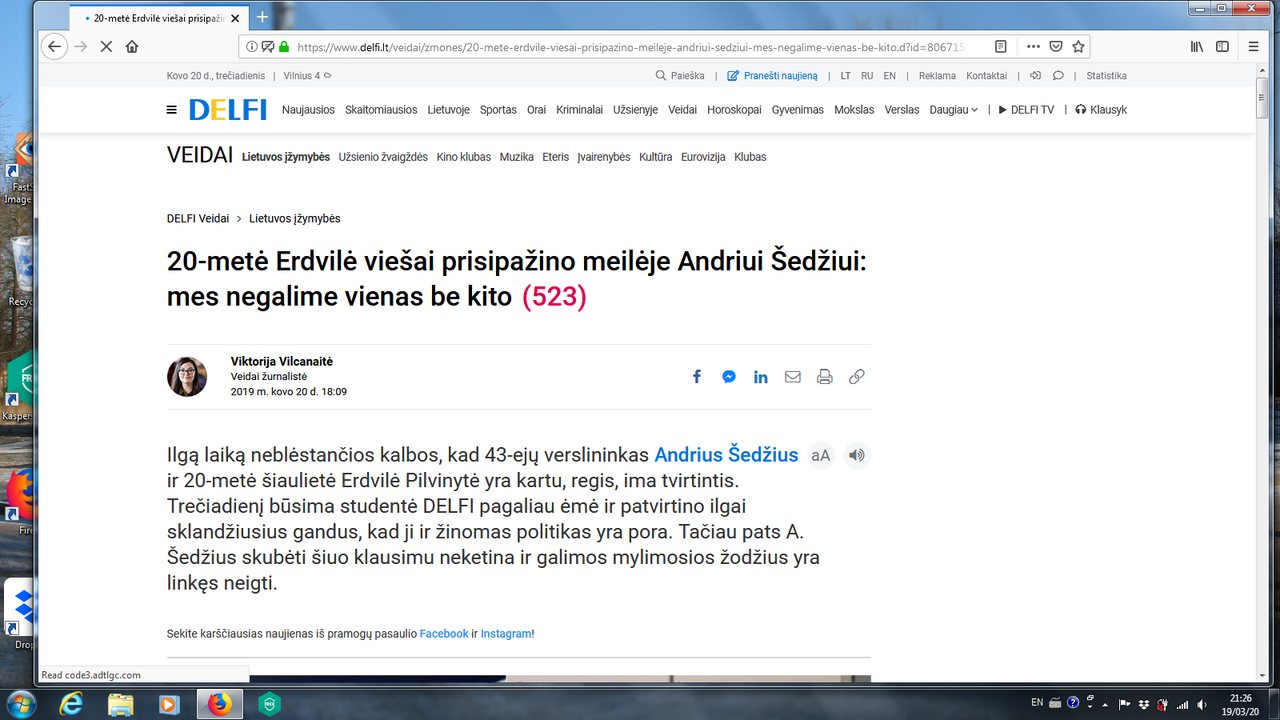
Task: Share article on Facebook icon
Action: [x=697, y=377]
